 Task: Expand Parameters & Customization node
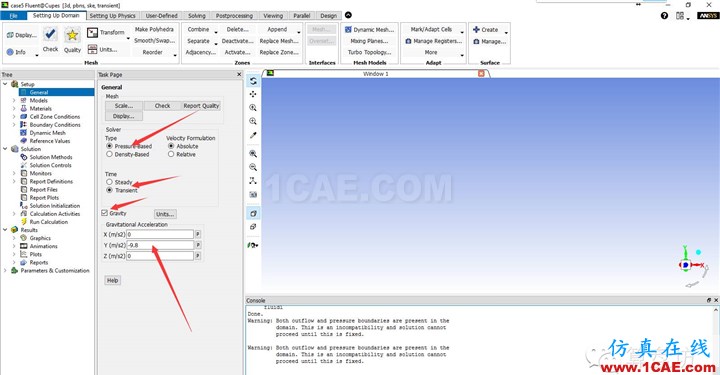pyautogui.click(x=5, y=271)
